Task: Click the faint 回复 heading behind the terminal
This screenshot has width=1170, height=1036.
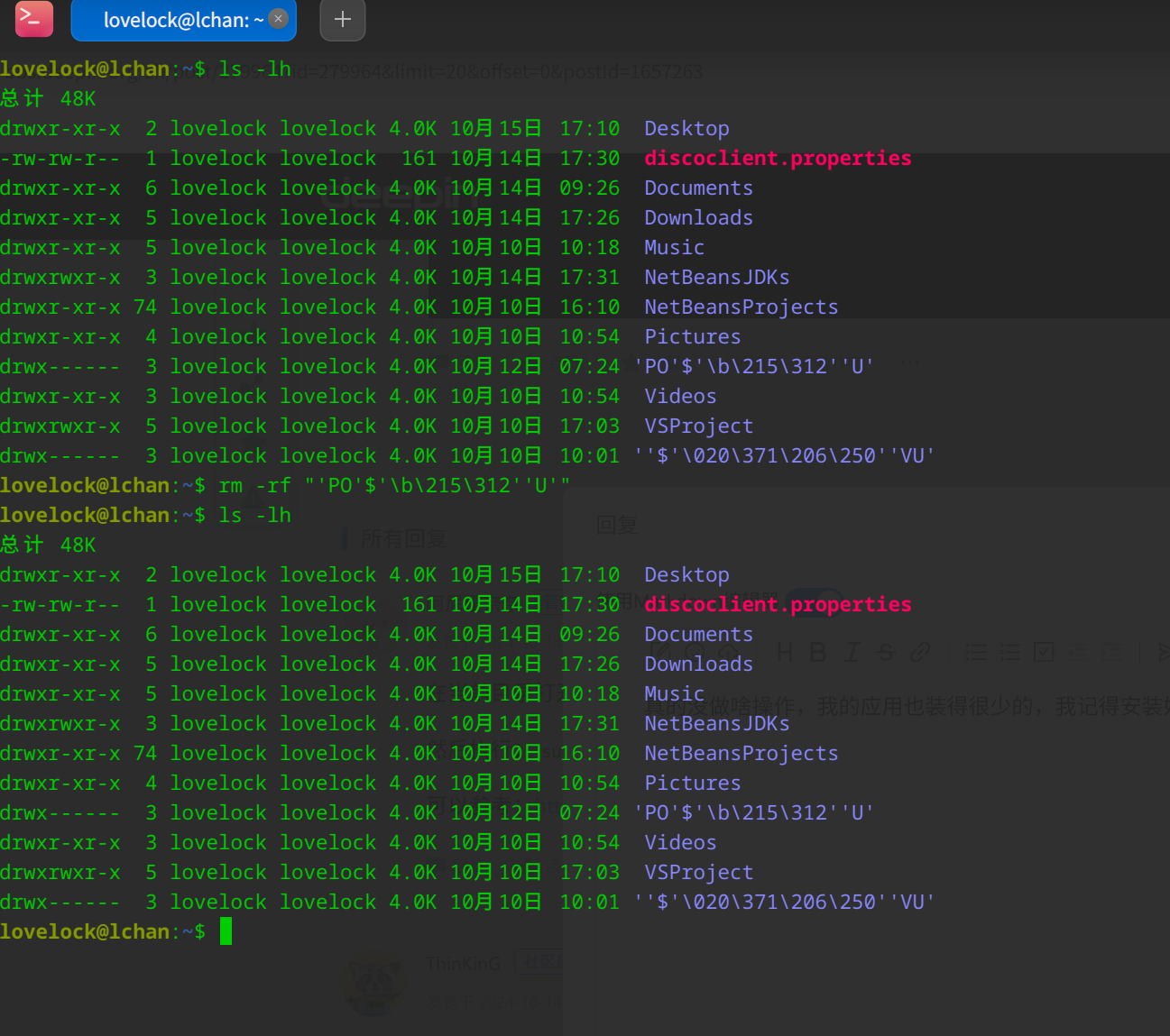Action: click(617, 525)
